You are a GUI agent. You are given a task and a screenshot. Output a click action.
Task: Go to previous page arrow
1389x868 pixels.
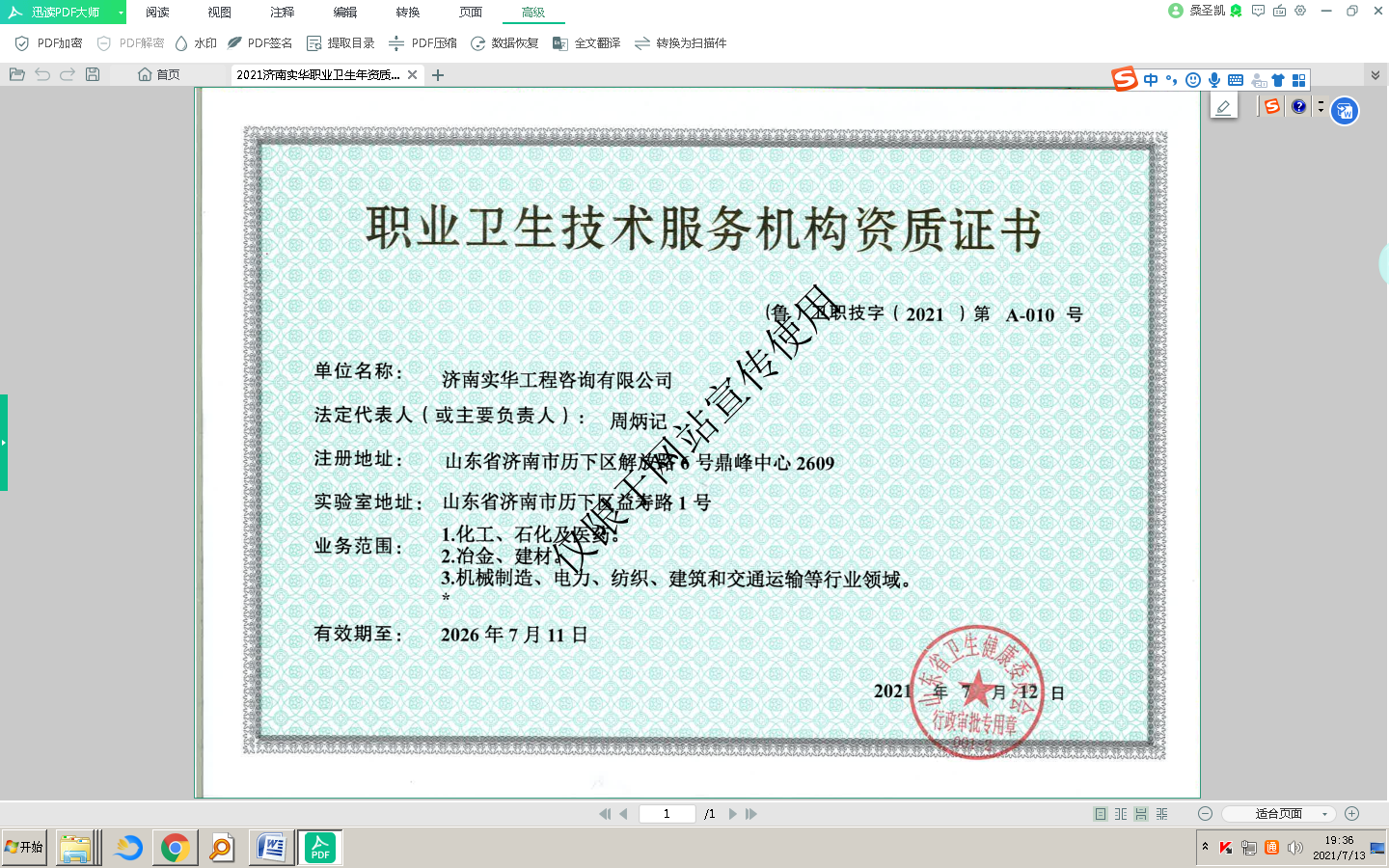pos(623,814)
